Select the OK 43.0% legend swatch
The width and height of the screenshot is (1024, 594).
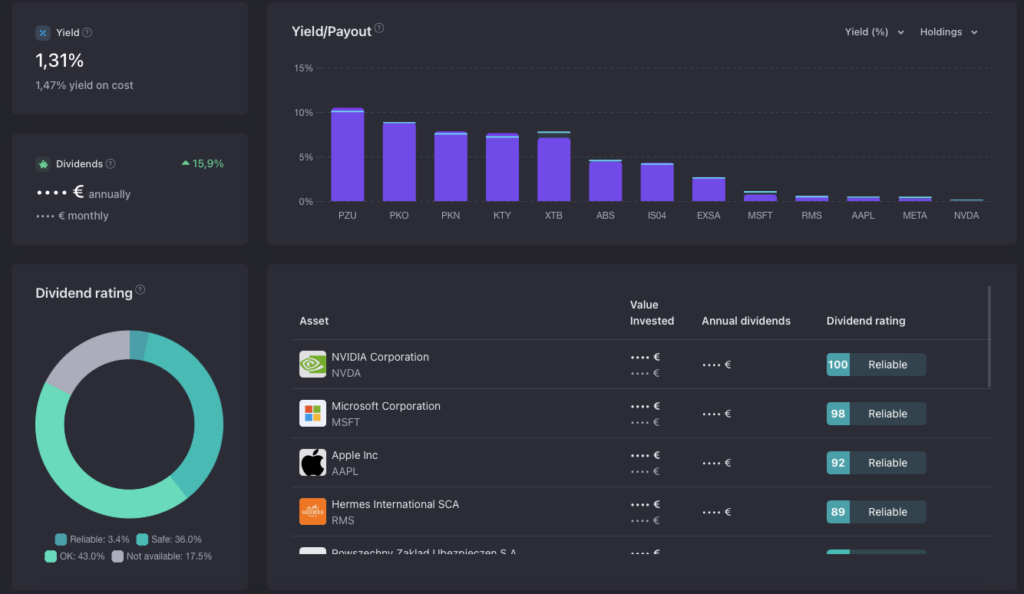[x=50, y=556]
